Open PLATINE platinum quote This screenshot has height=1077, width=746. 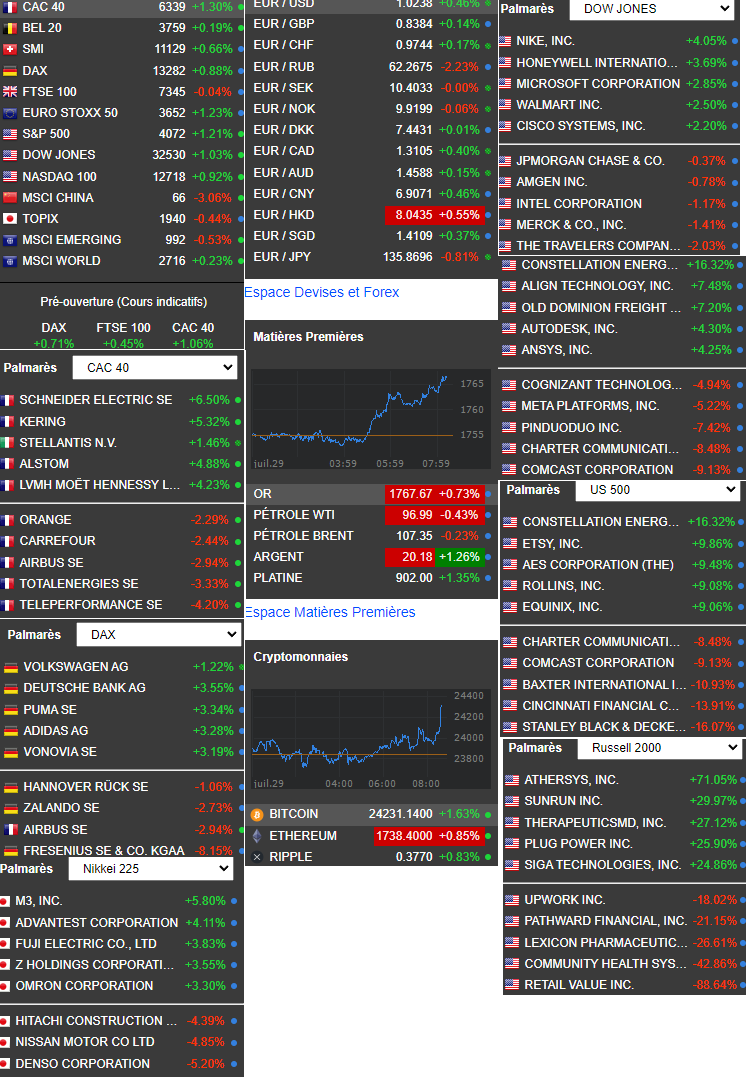click(x=371, y=578)
